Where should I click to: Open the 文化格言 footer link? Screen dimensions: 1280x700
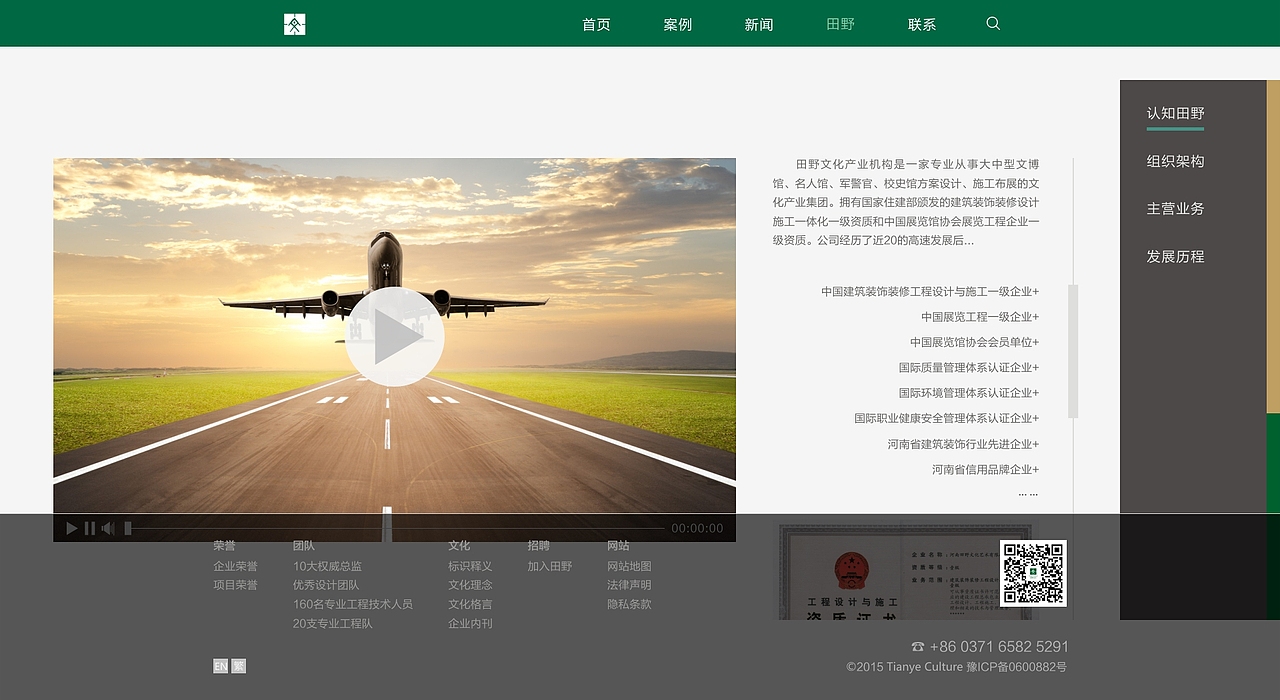coord(470,604)
